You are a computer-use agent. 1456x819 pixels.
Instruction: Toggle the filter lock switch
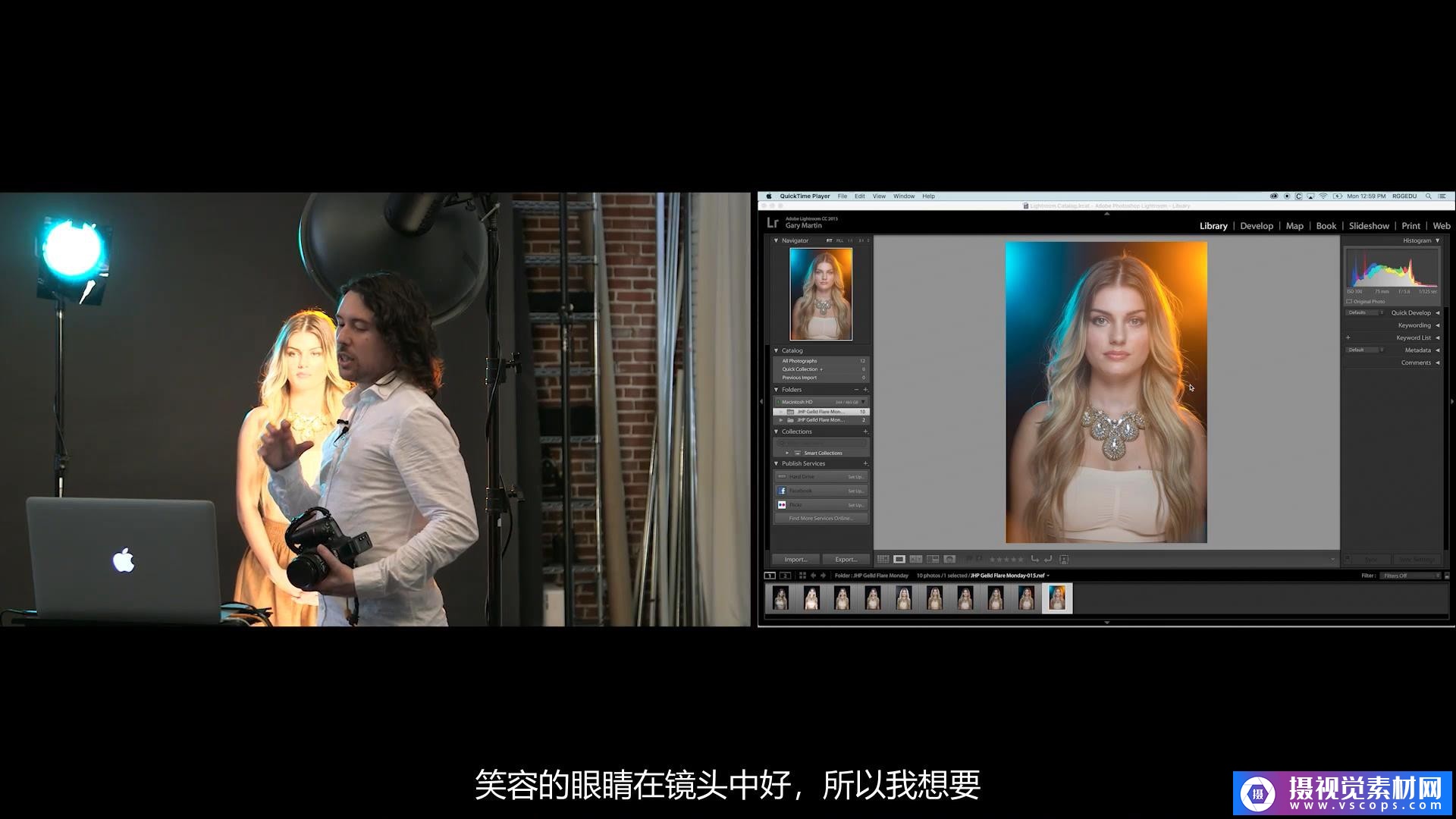pos(1447,576)
